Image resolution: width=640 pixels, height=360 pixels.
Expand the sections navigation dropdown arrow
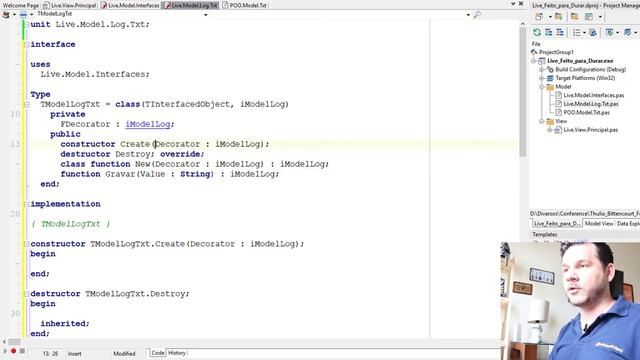[x=14, y=15]
